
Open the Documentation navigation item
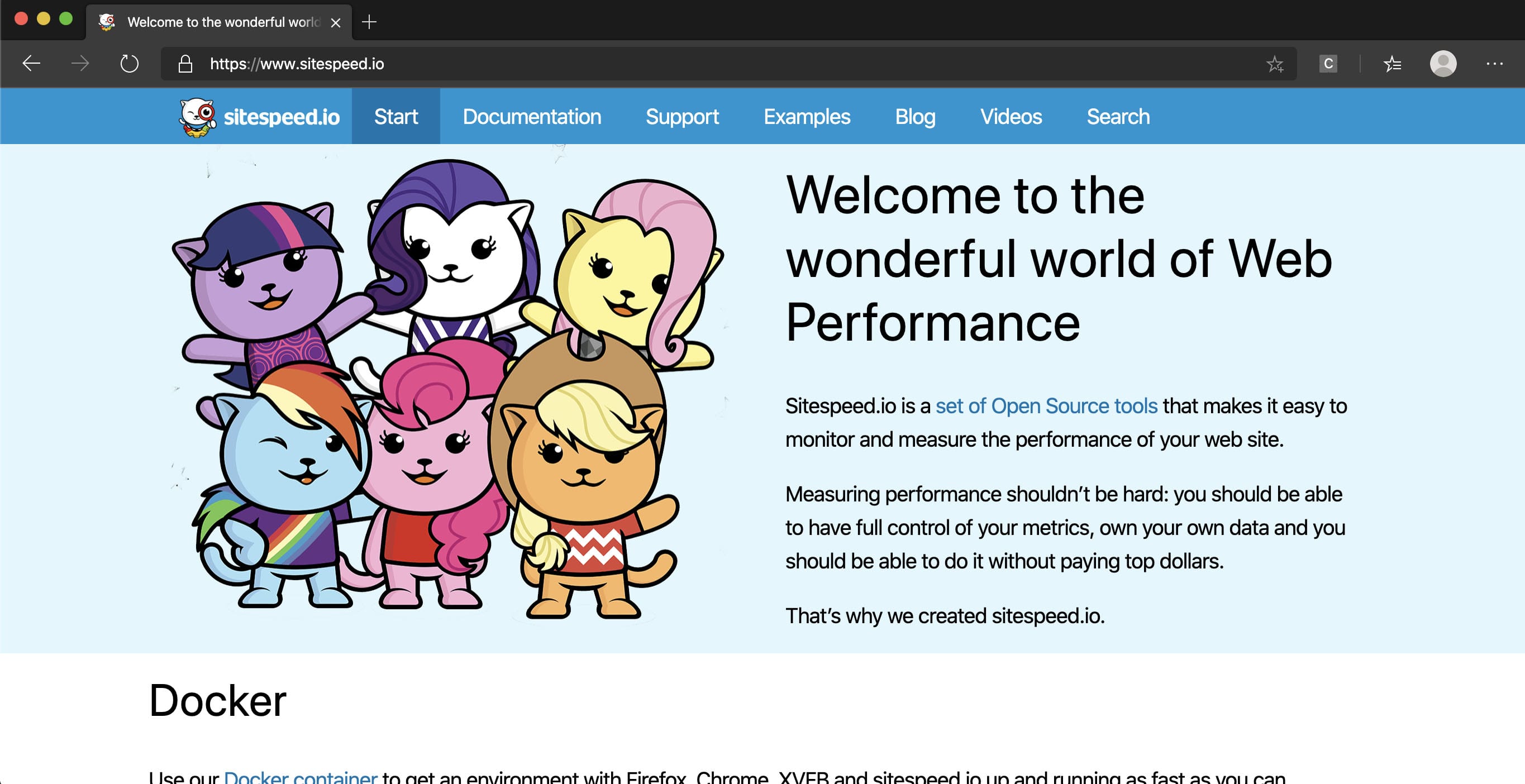pos(532,117)
